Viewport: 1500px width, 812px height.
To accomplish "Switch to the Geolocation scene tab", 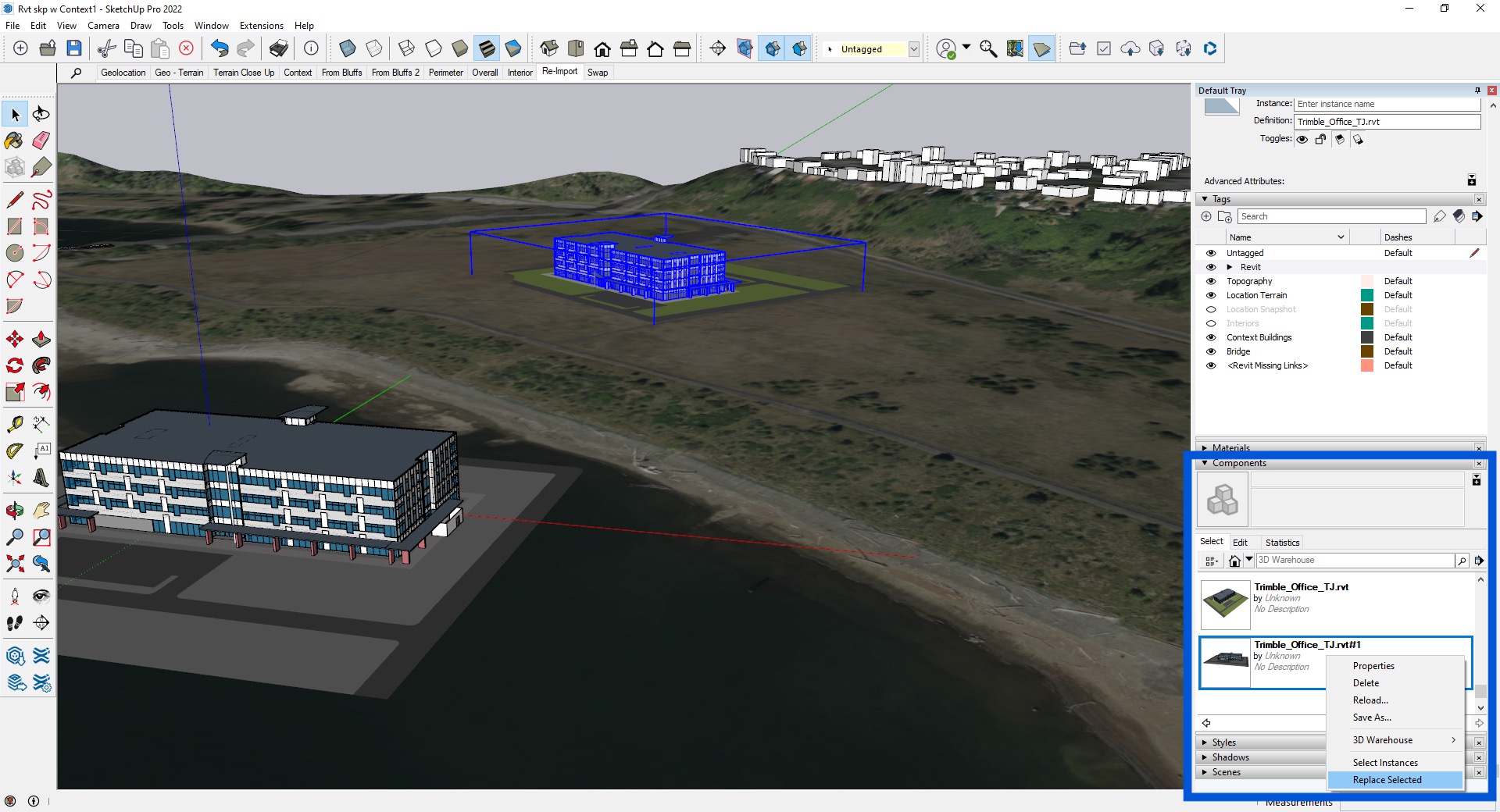I will point(123,72).
